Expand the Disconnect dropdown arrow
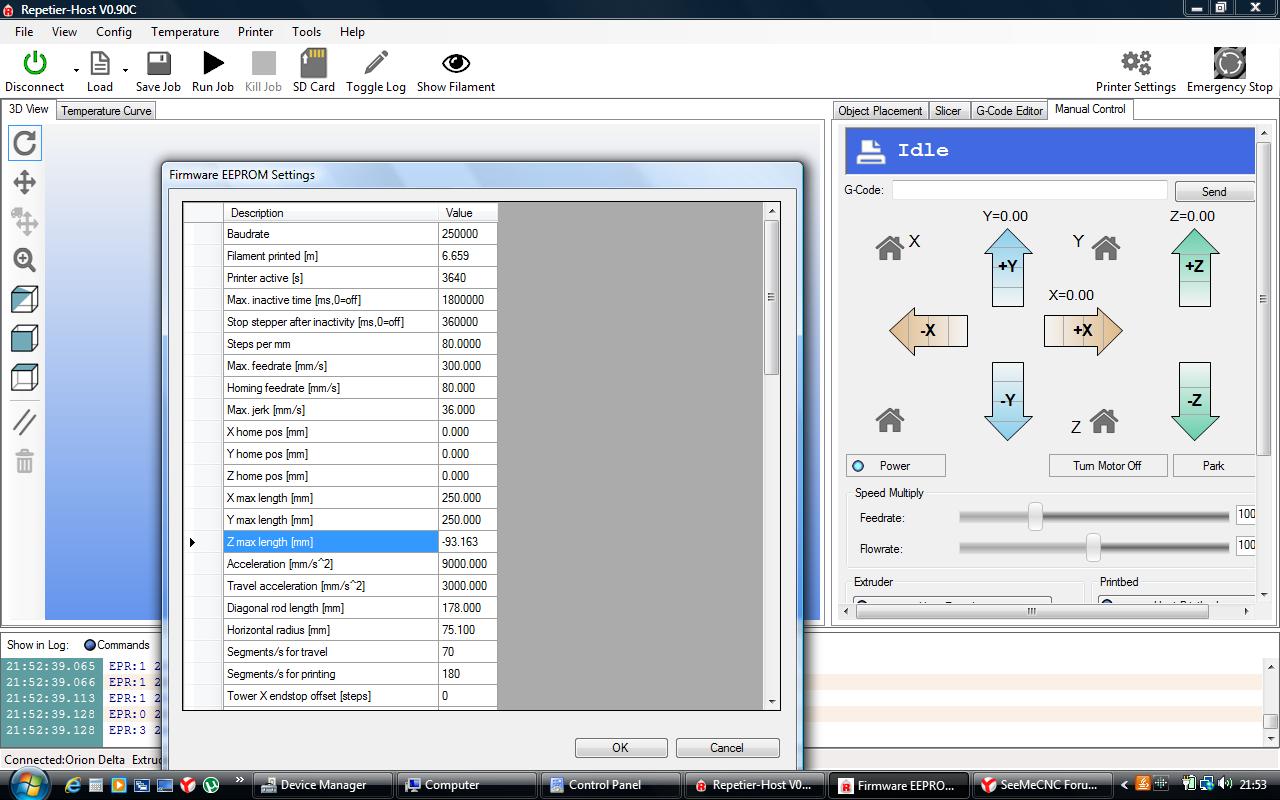 tap(76, 71)
